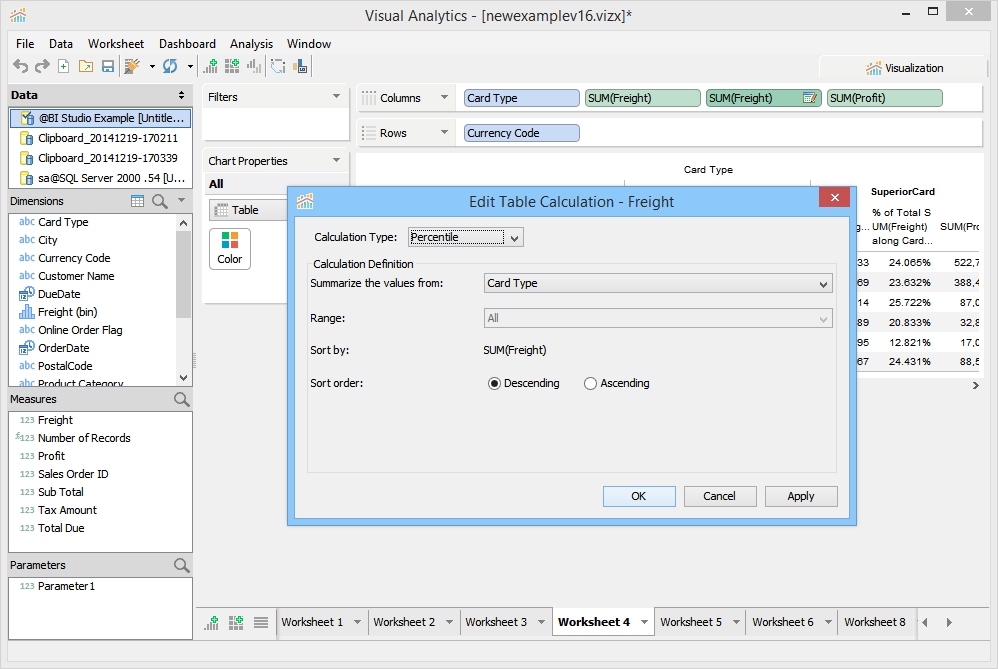Save workbook with the floppy disk icon

pos(108,66)
